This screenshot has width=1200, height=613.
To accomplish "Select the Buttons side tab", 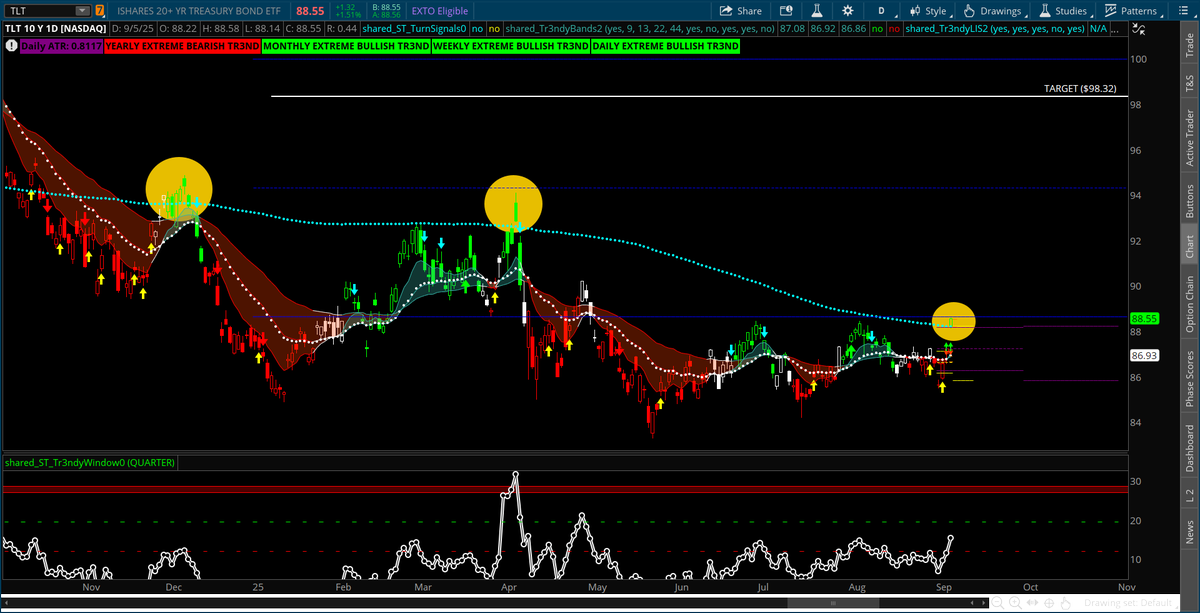I will tap(1189, 200).
